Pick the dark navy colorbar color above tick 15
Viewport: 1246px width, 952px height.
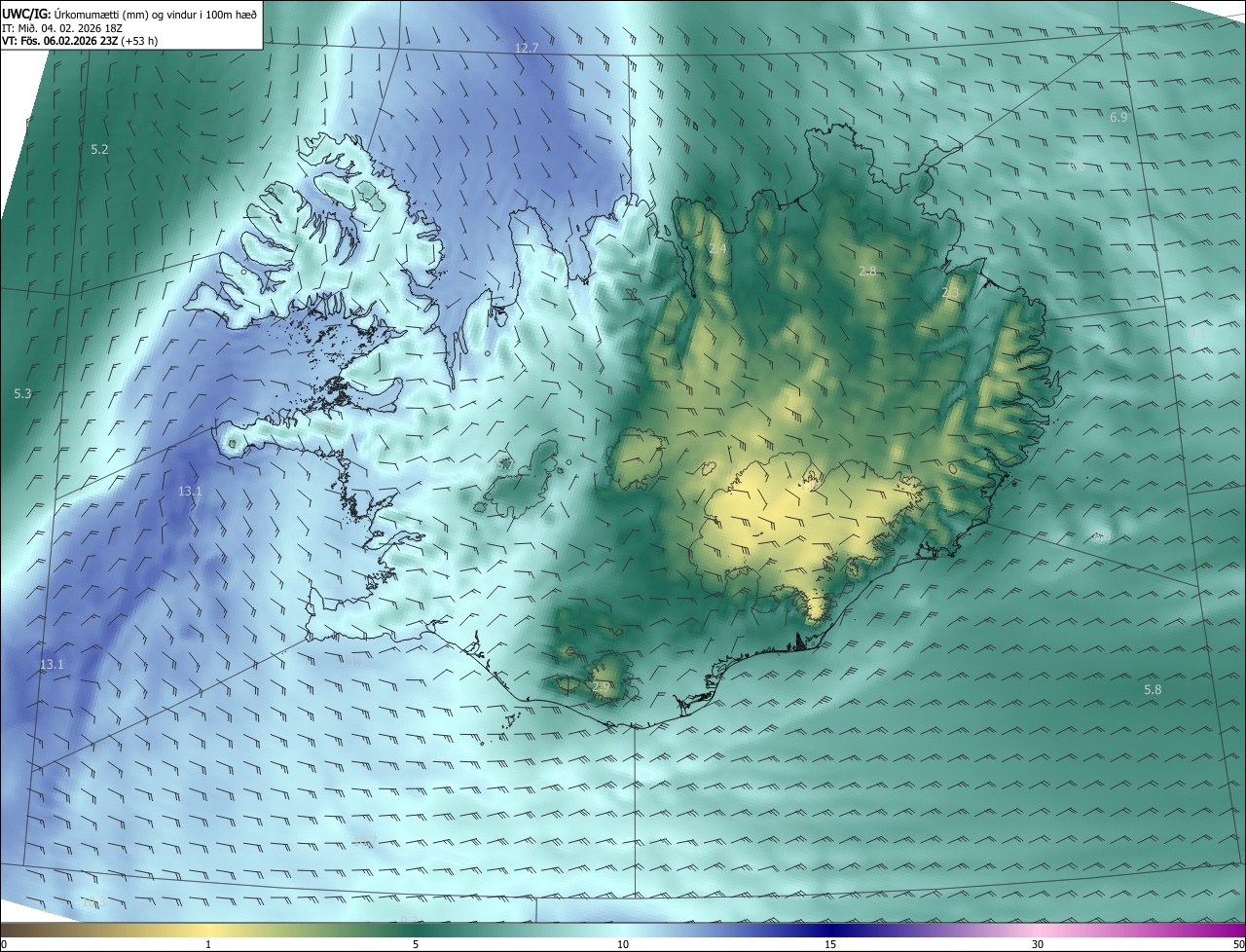(x=830, y=930)
